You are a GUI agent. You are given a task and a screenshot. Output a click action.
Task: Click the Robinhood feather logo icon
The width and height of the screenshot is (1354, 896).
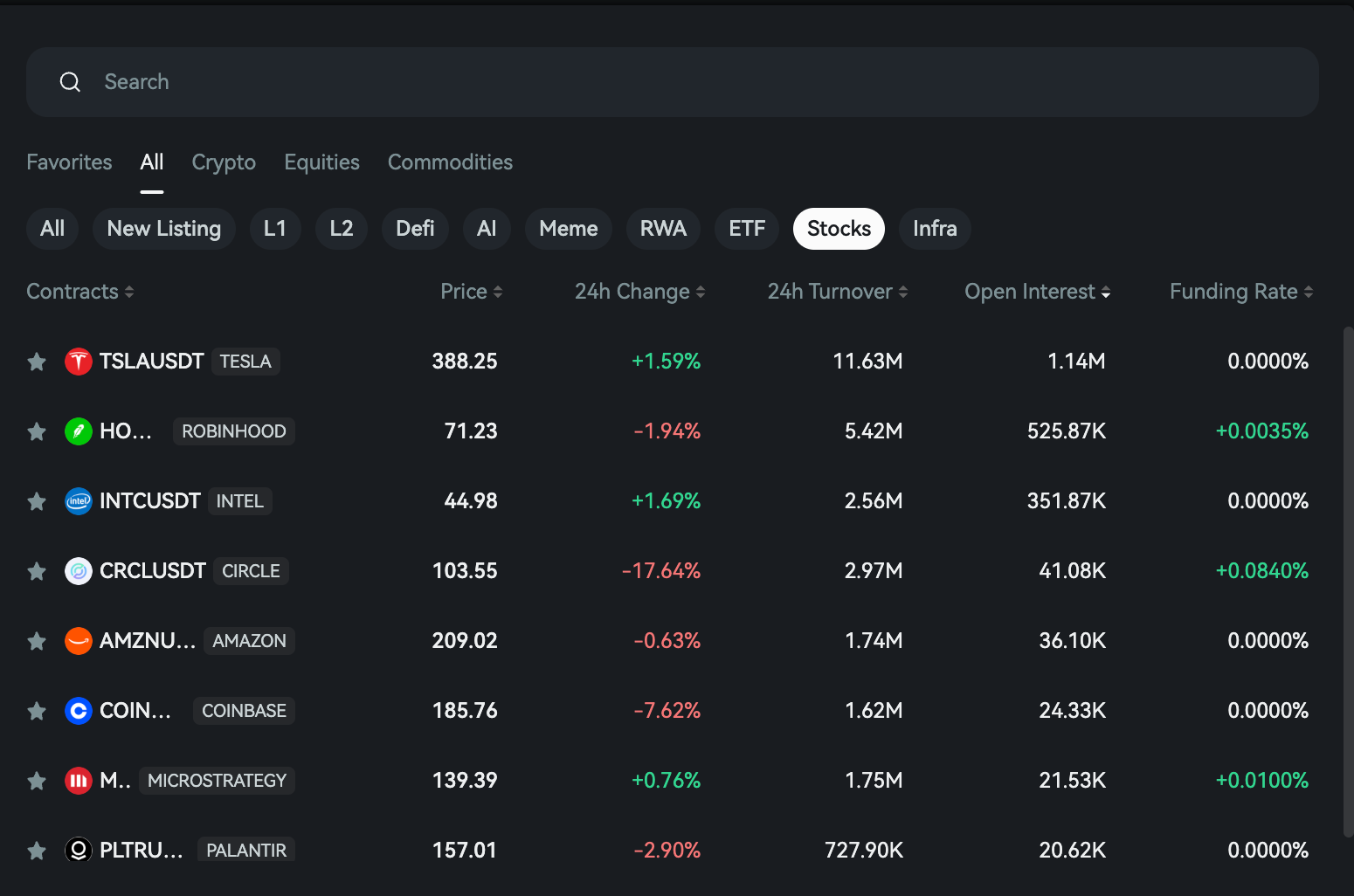click(x=78, y=431)
